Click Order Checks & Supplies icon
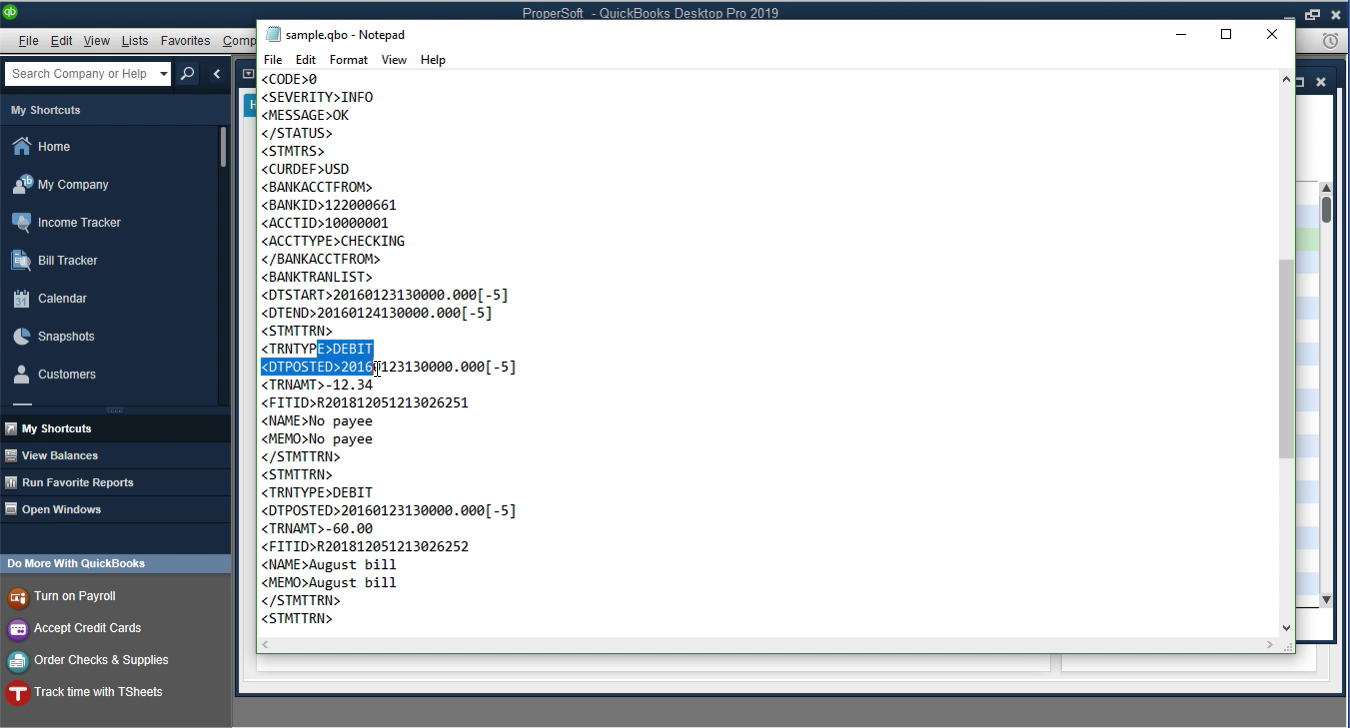1350x728 pixels. click(x=17, y=661)
